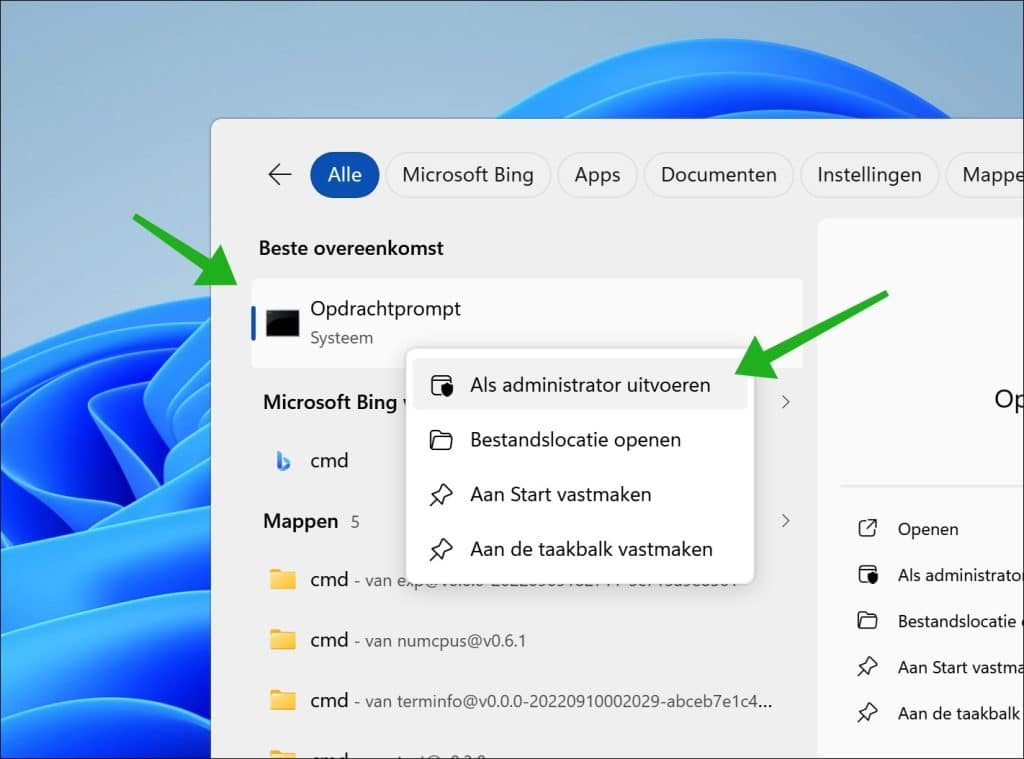The image size is (1024, 759).
Task: Switch to the Mappen filter tab
Action: (987, 174)
